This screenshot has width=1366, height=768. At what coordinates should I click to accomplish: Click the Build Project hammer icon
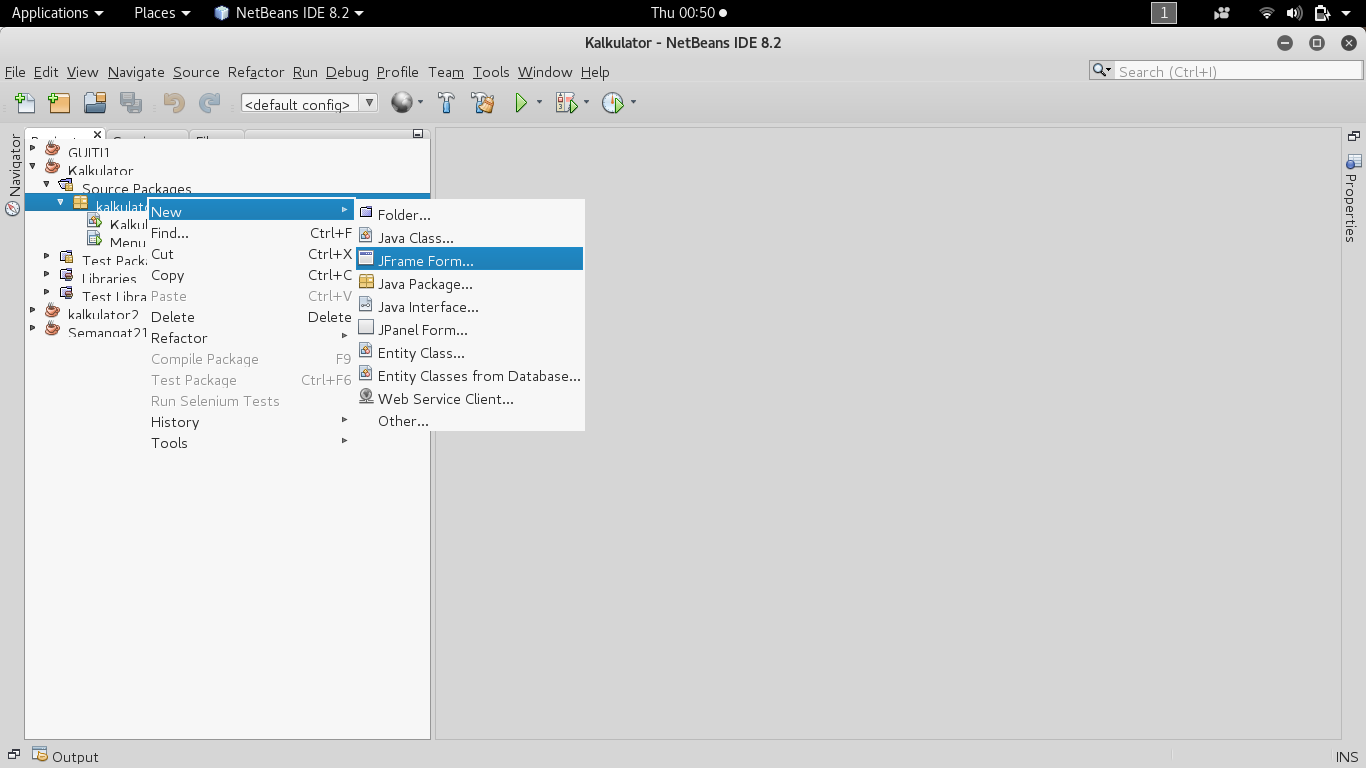447,102
